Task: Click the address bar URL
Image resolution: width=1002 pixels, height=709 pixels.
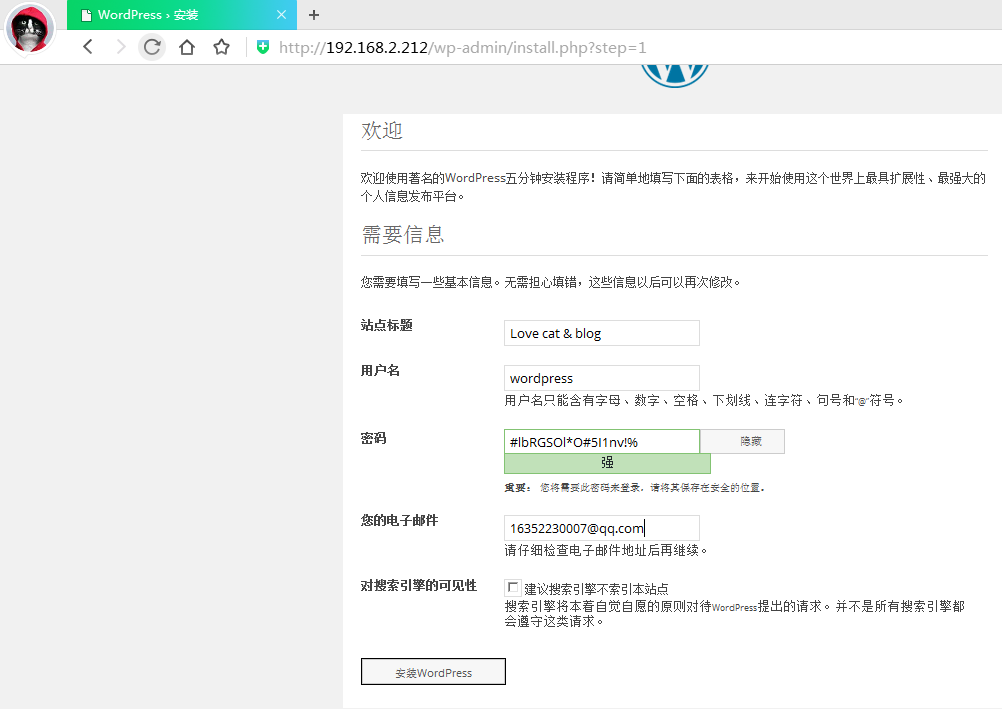Action: pyautogui.click(x=463, y=47)
